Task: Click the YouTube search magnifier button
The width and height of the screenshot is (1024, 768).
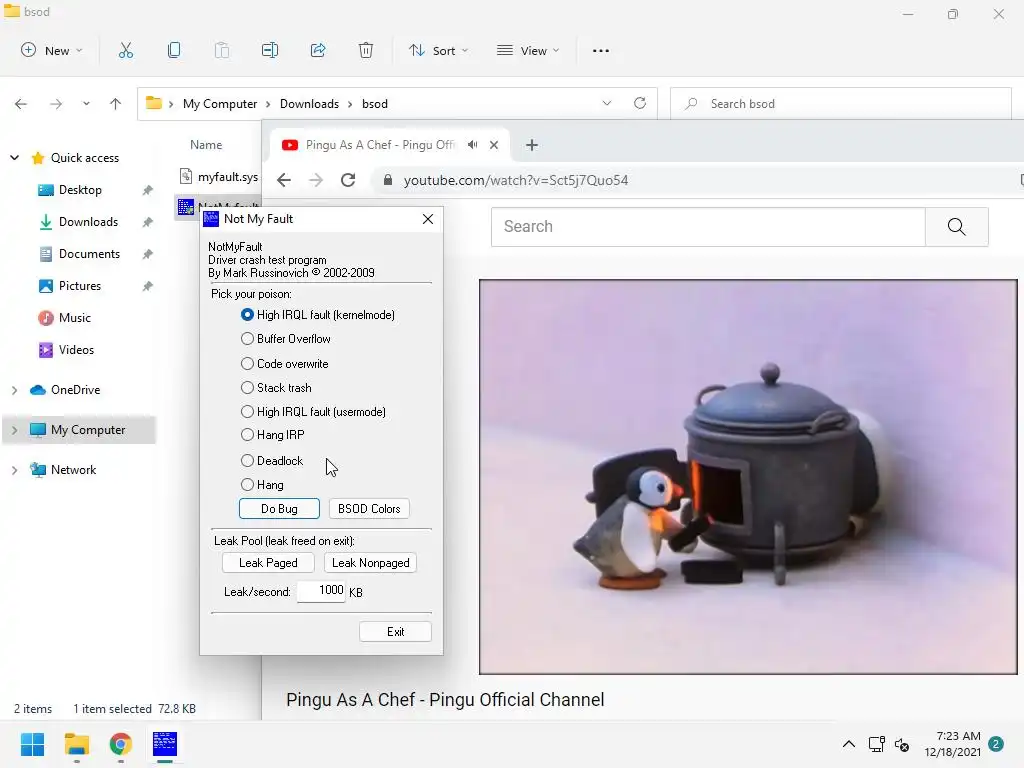Action: click(956, 227)
